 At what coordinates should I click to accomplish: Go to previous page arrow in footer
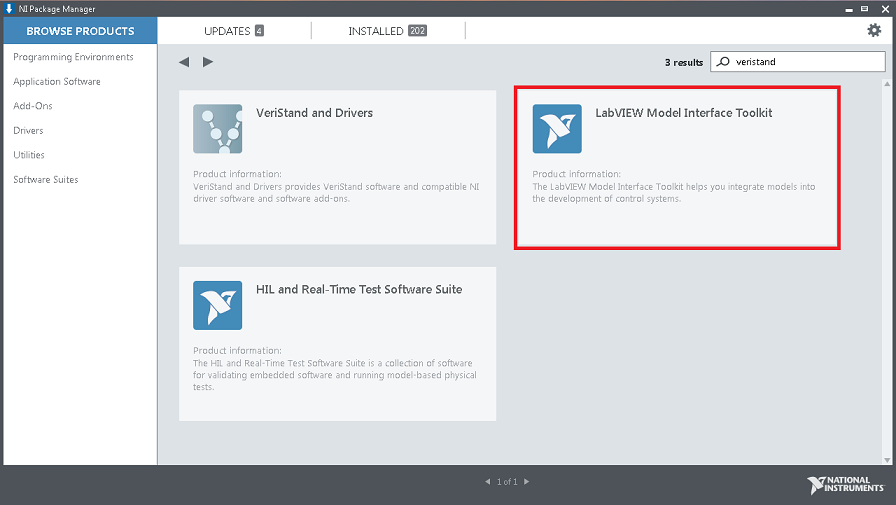(x=487, y=482)
